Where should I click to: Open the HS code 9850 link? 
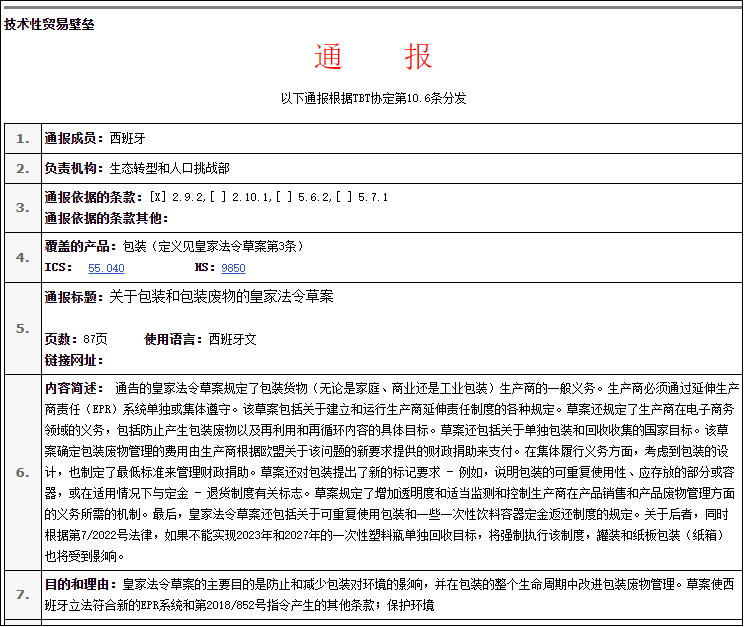(x=233, y=268)
